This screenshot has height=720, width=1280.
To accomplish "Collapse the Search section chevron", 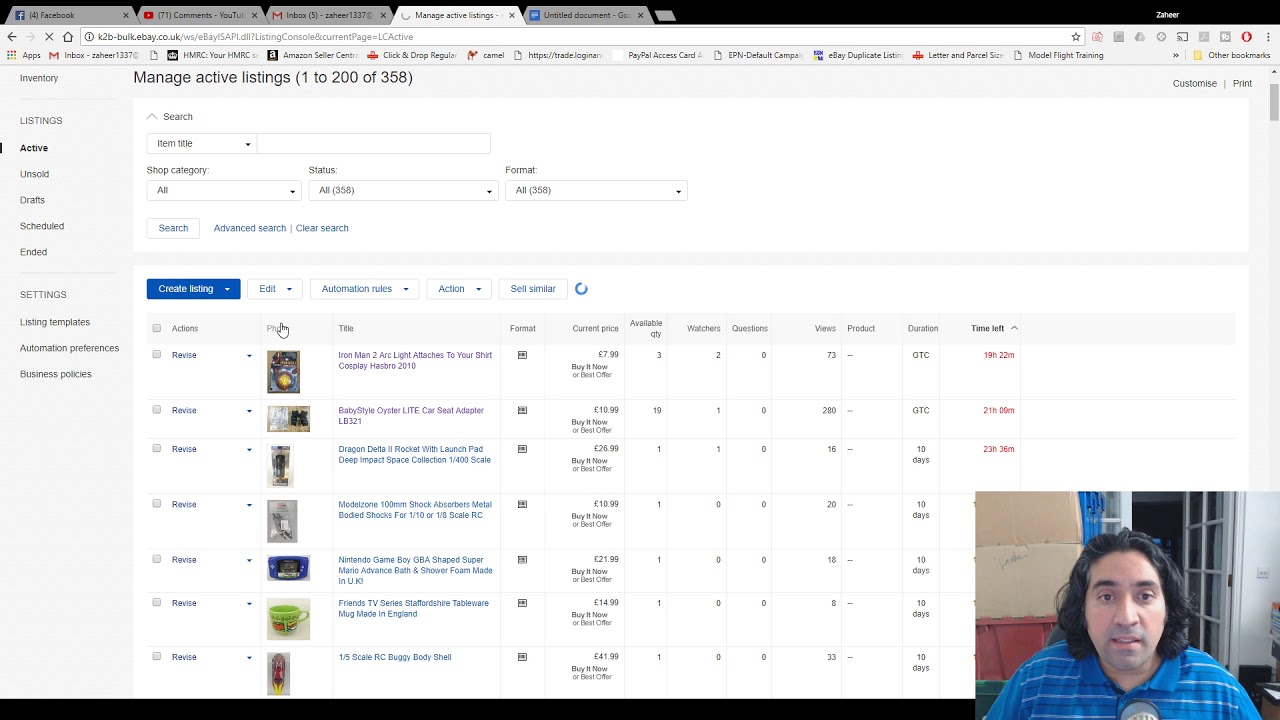I will click(x=152, y=117).
